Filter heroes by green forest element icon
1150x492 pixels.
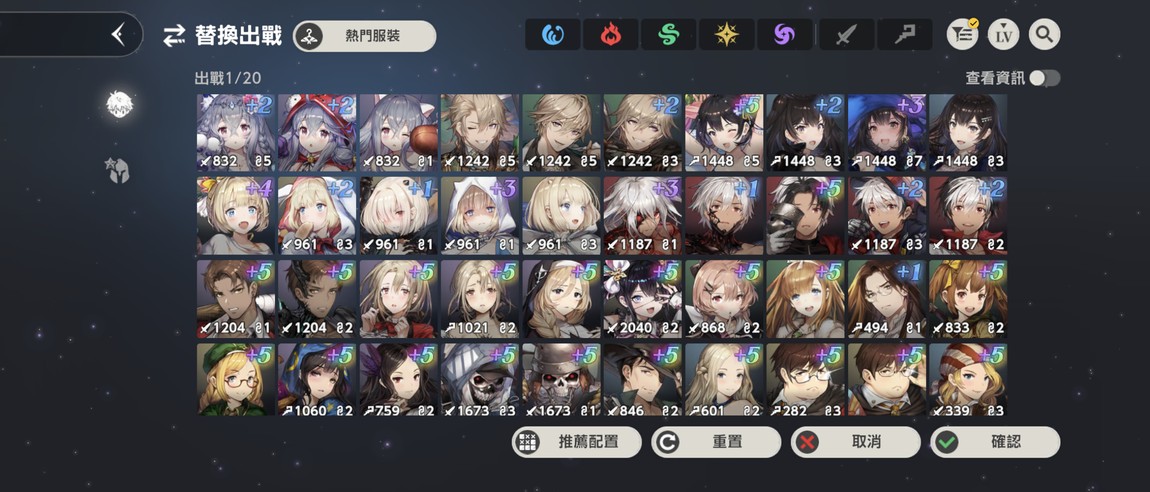(668, 34)
